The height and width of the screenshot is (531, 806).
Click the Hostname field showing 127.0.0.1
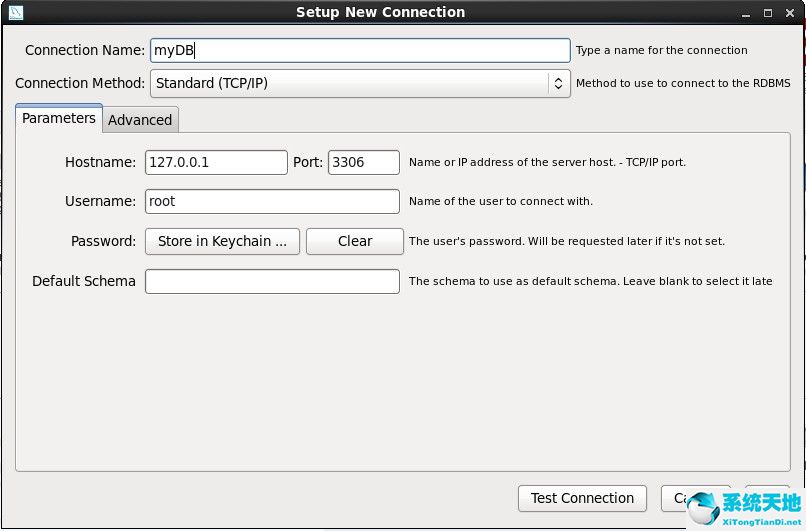[x=216, y=162]
